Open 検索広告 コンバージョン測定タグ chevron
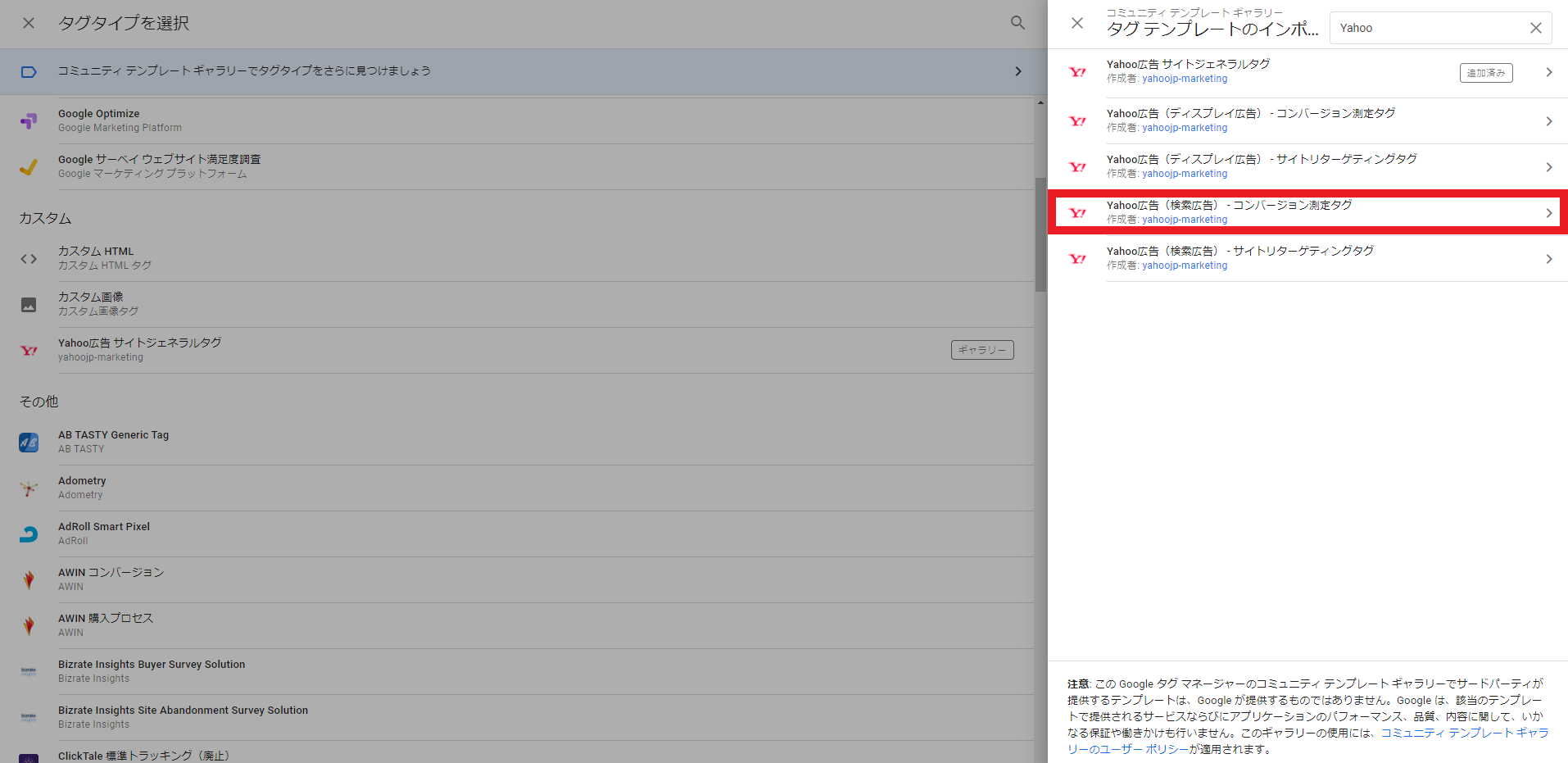This screenshot has width=1568, height=763. point(1548,213)
